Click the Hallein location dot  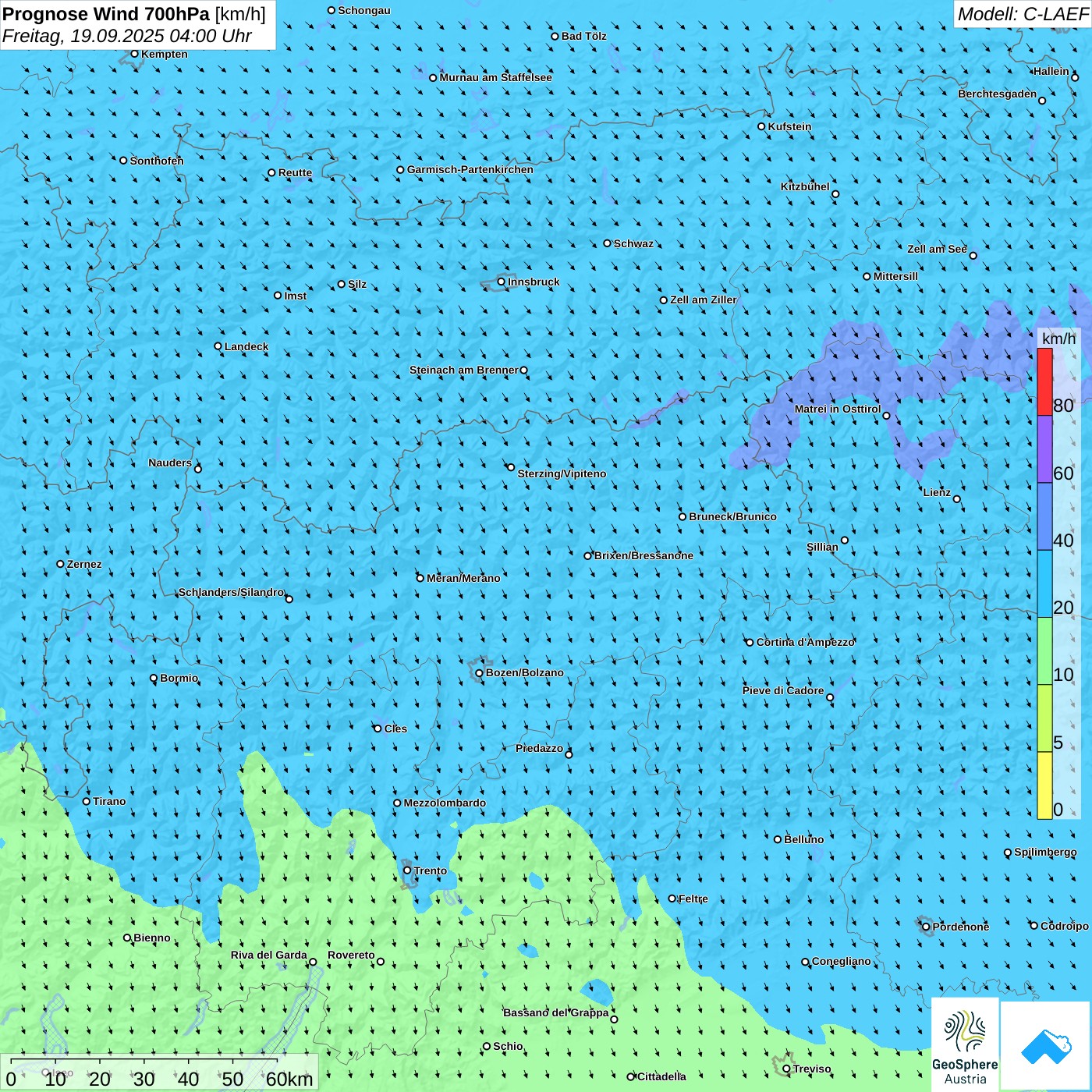(x=1075, y=77)
